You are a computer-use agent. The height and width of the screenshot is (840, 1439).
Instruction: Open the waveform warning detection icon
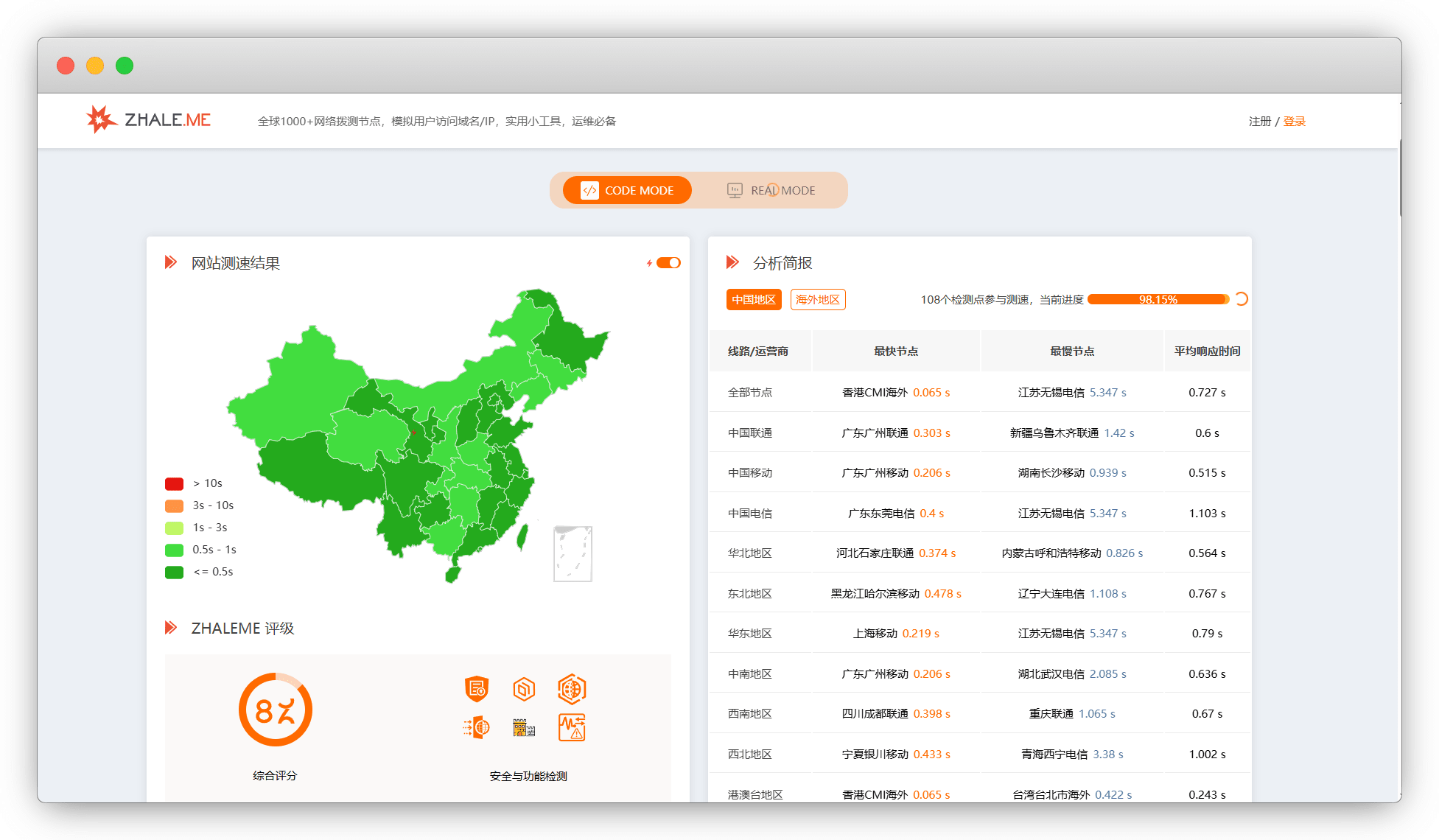pyautogui.click(x=573, y=727)
